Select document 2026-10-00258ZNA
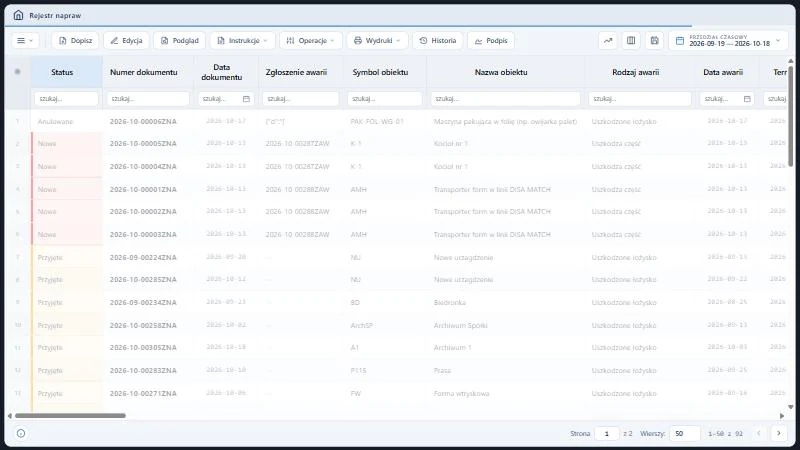The width and height of the screenshot is (800, 450). [143, 325]
